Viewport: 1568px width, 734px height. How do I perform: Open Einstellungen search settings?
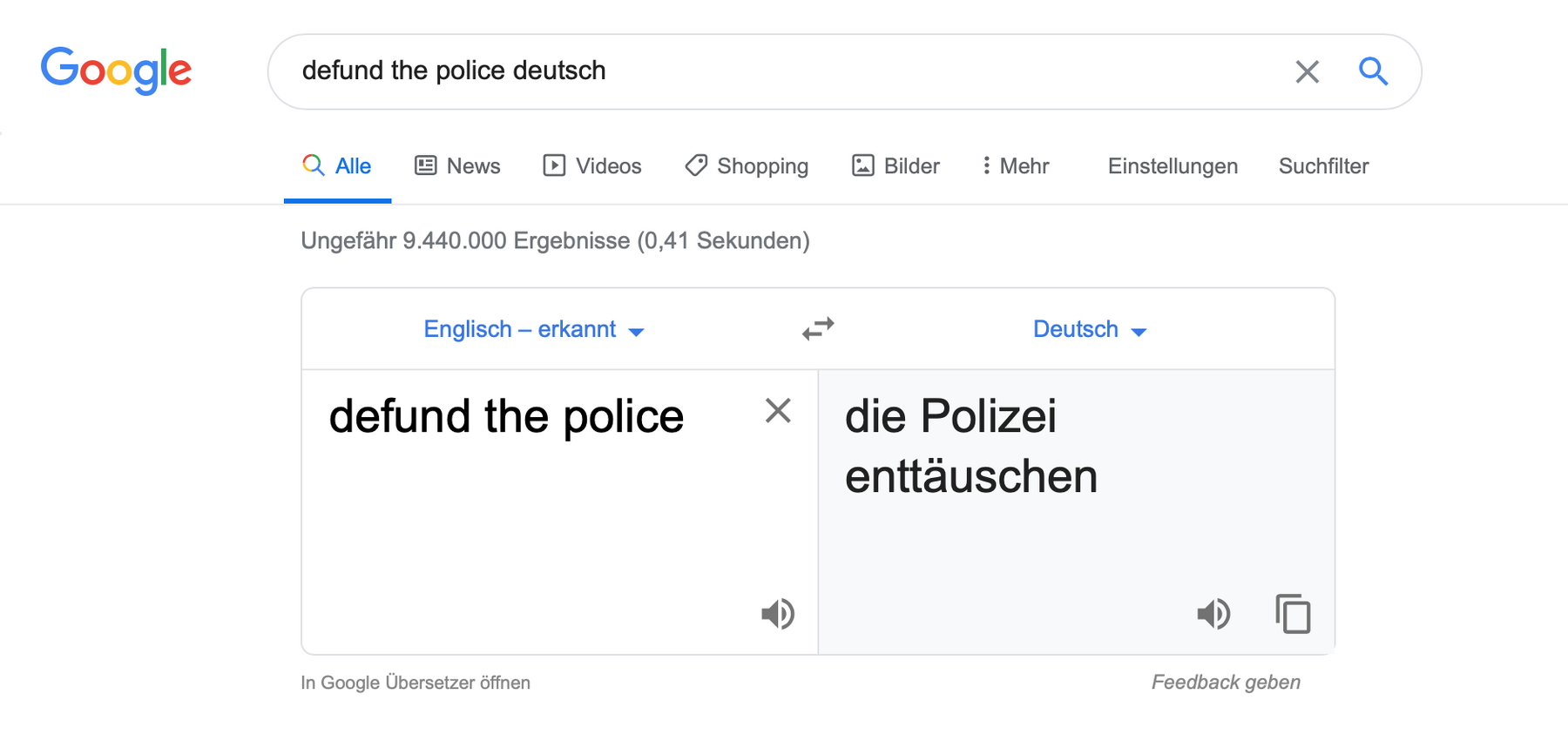point(1173,165)
